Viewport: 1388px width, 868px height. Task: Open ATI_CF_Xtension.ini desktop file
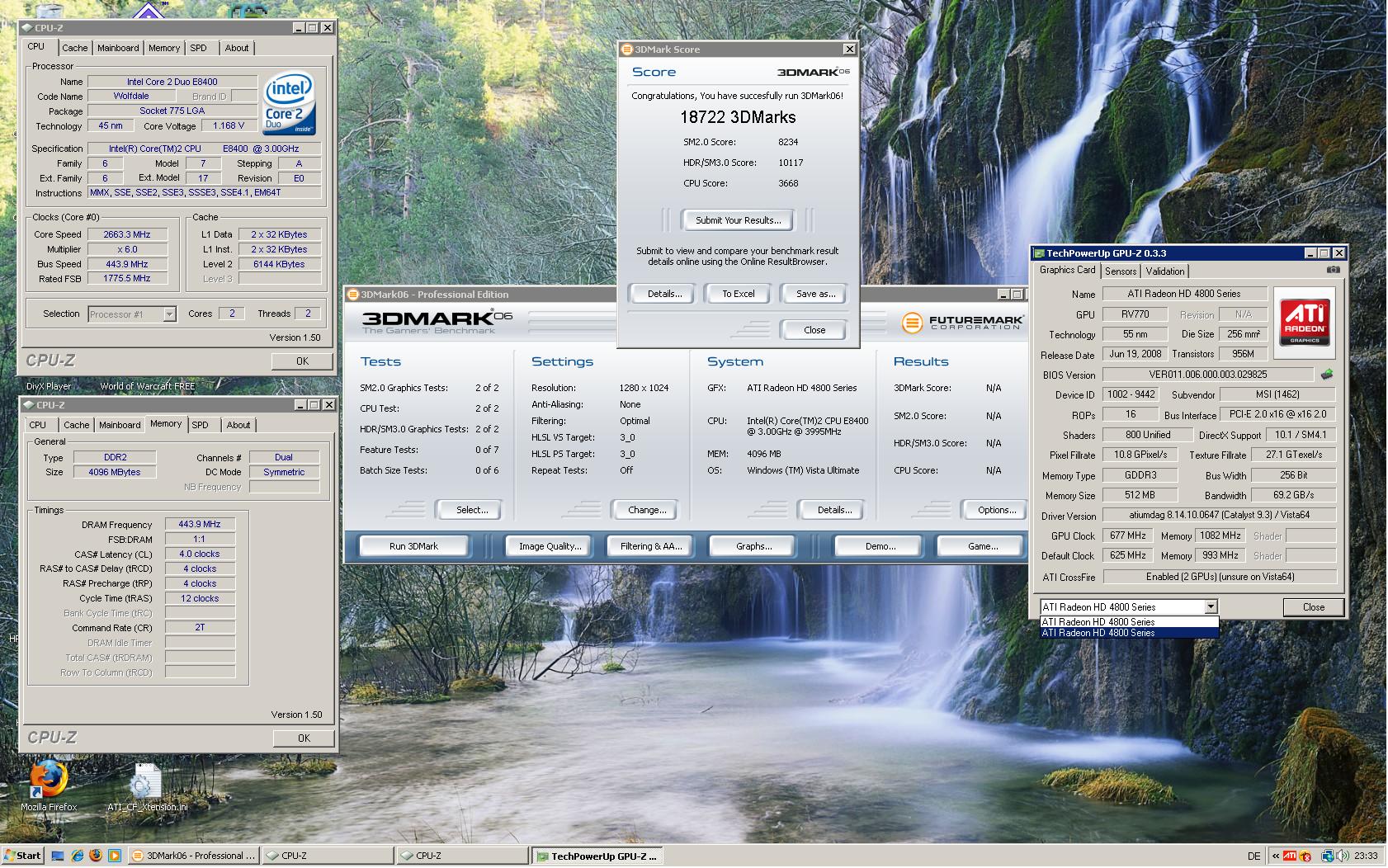pyautogui.click(x=148, y=785)
